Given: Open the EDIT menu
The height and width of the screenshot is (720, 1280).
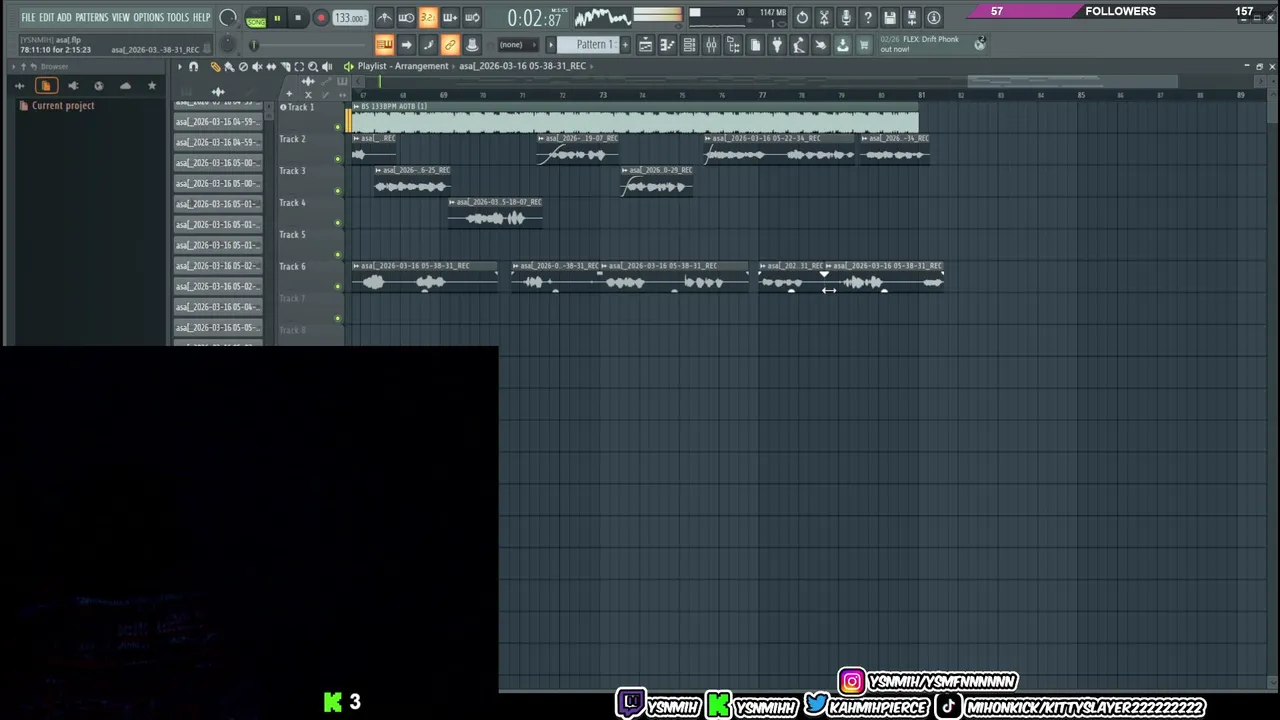Looking at the screenshot, I should click(47, 17).
